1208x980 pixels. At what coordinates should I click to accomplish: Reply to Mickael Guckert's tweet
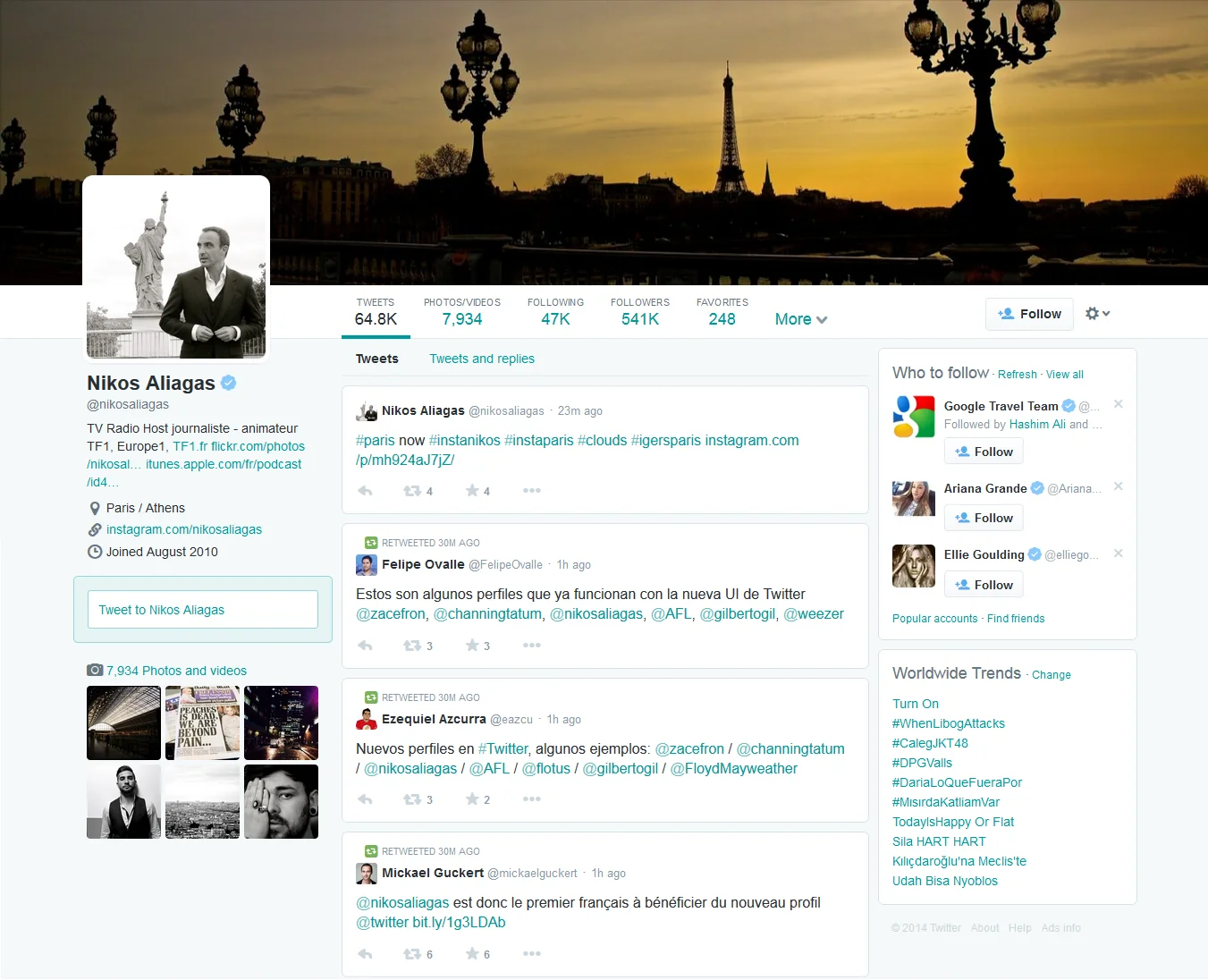pyautogui.click(x=365, y=954)
